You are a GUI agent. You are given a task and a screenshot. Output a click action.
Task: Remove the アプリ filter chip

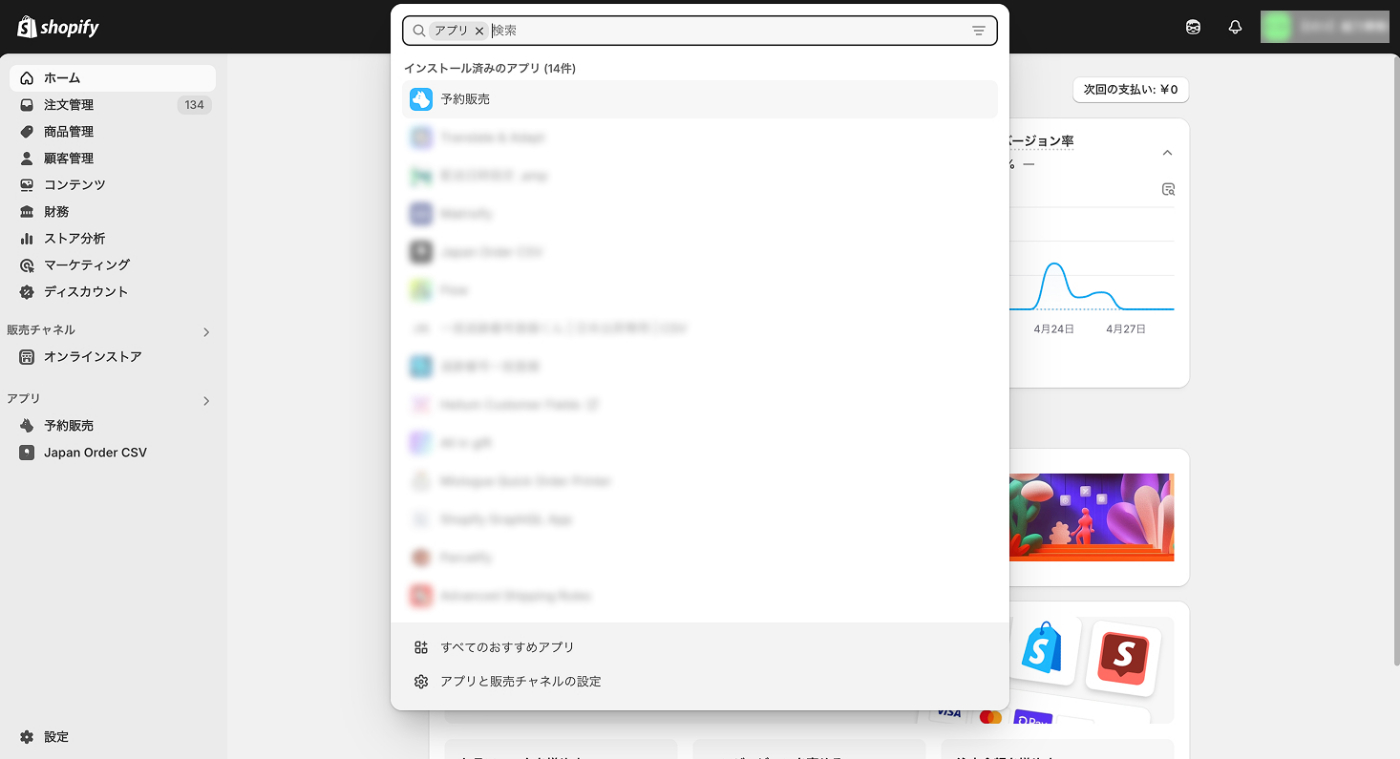[x=479, y=31]
